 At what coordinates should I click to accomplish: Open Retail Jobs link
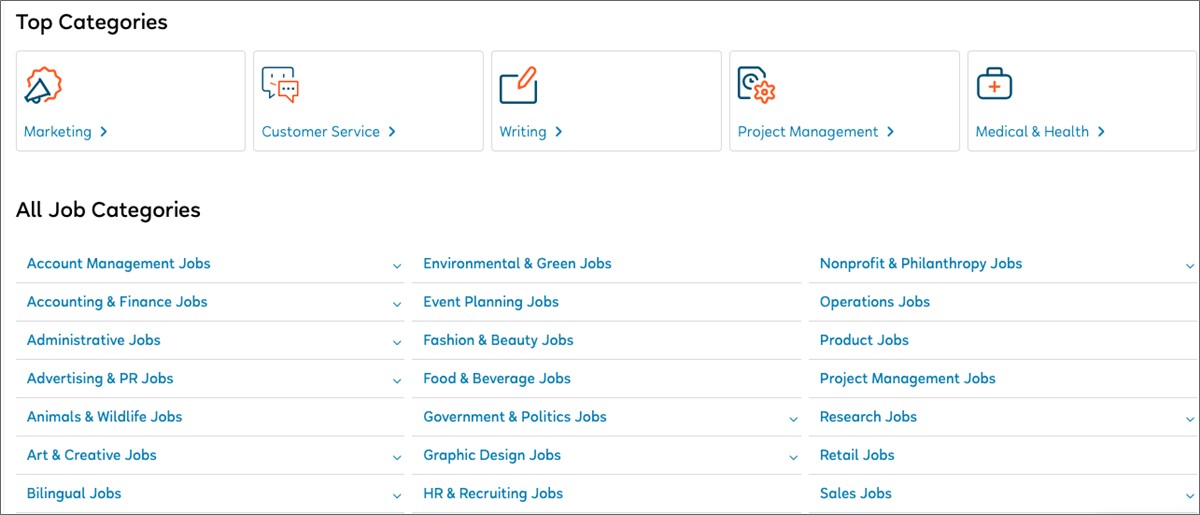[x=857, y=455]
